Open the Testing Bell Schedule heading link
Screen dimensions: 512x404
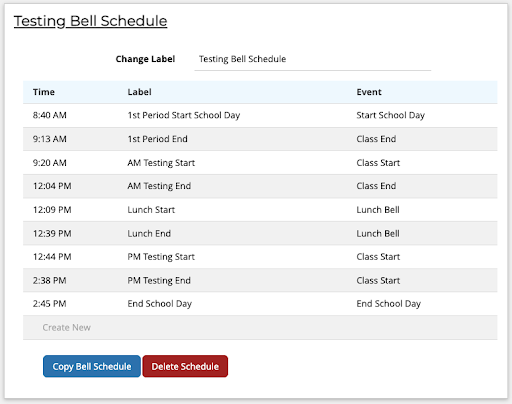pos(90,21)
